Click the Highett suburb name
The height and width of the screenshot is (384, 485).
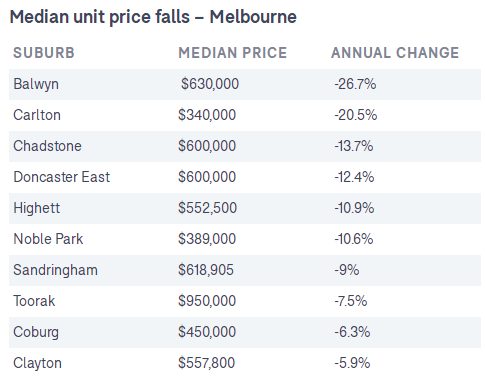coord(37,208)
